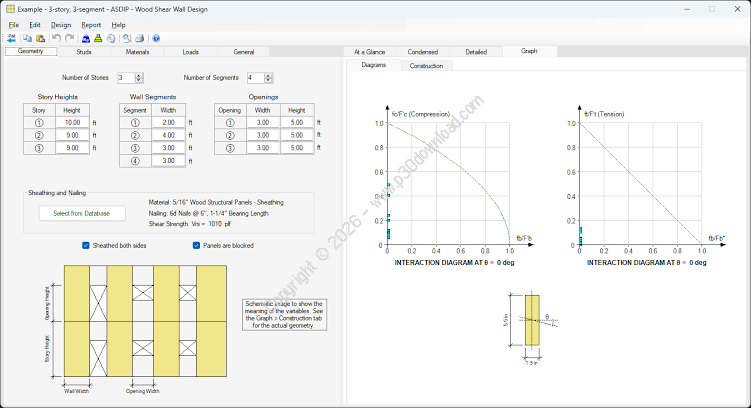This screenshot has height=408, width=751.
Task: Select the Graph results tab
Action: coord(529,51)
